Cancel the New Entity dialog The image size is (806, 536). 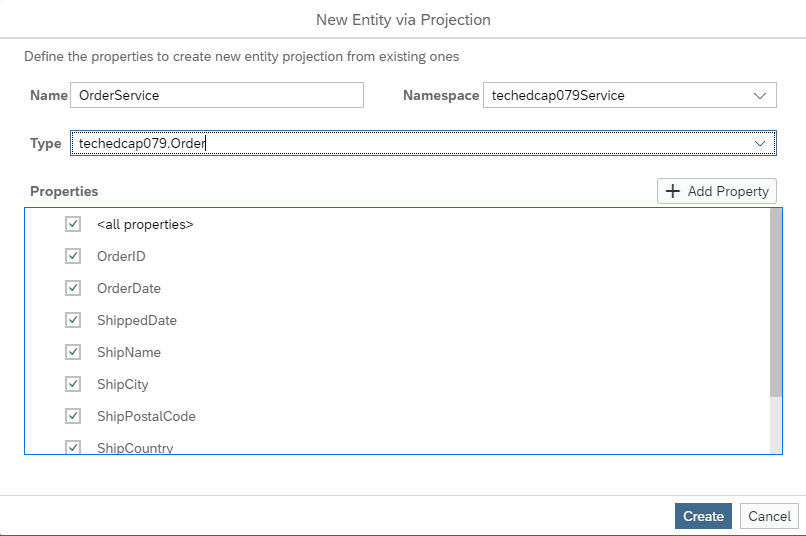[769, 516]
